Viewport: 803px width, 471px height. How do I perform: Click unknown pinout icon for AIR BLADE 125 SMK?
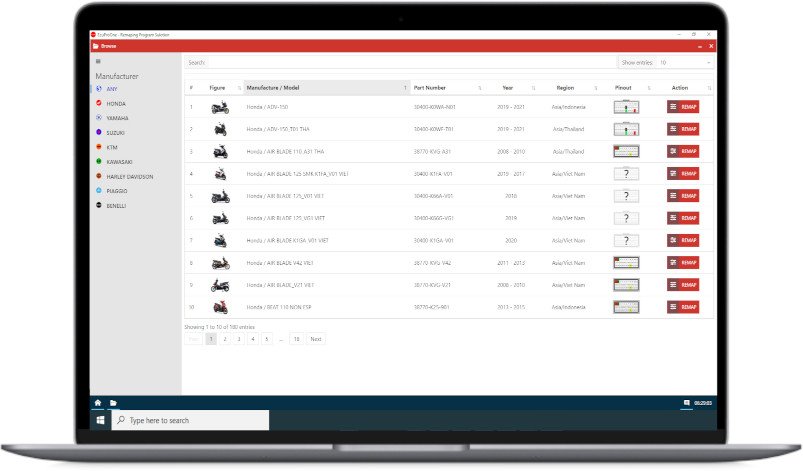626,174
